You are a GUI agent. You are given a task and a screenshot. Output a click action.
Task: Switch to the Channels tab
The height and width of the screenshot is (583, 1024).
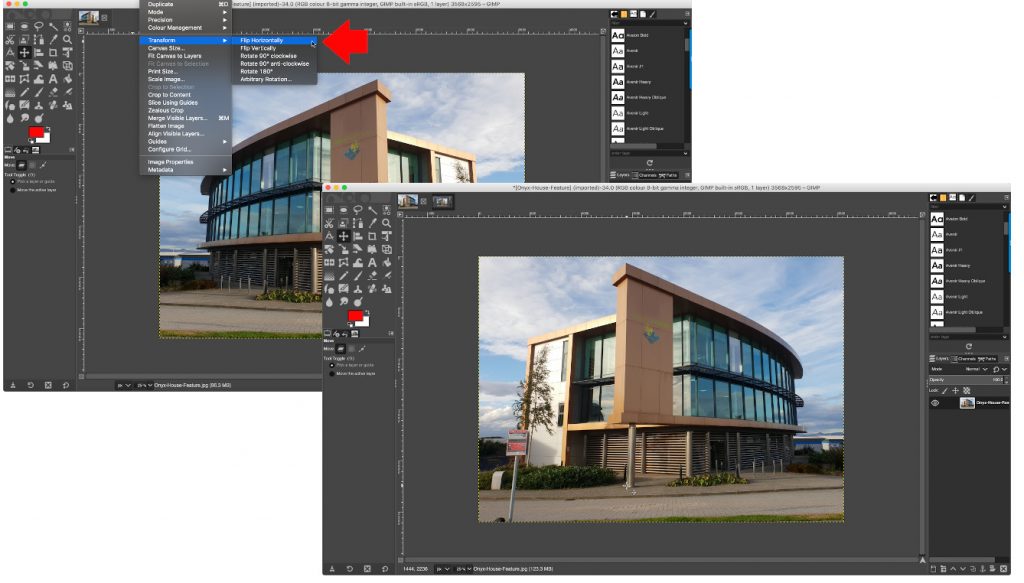point(965,358)
